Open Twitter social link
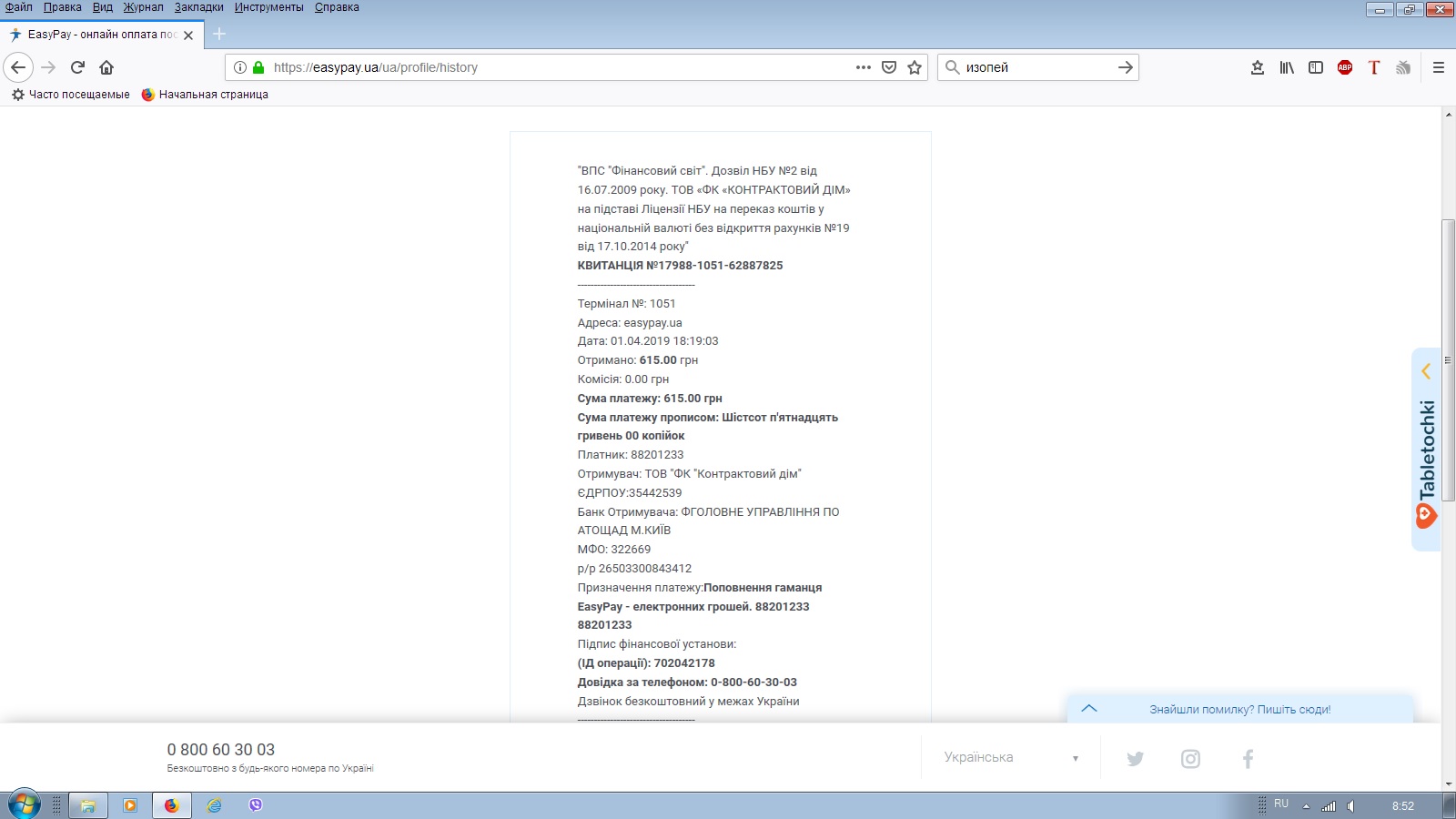The image size is (1456, 819). coord(1135,759)
